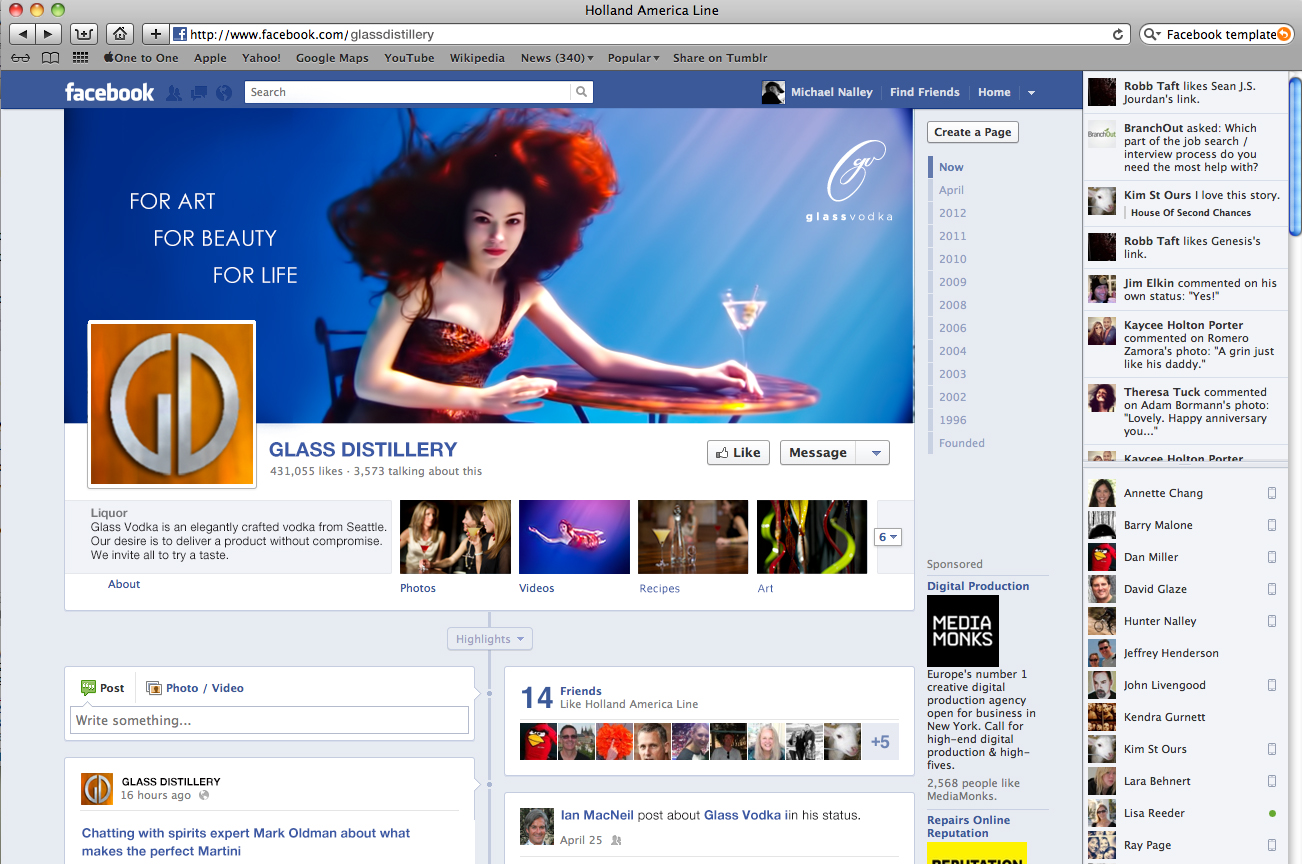This screenshot has width=1302, height=864.
Task: Open Top Sites crown icon in toolbar
Action: 84,34
